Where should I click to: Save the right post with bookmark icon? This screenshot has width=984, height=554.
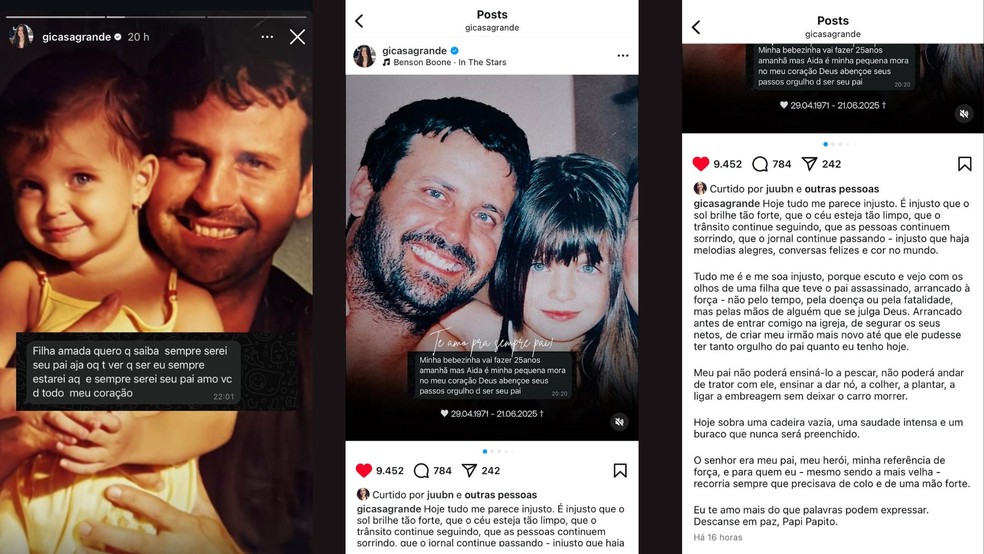[x=965, y=164]
